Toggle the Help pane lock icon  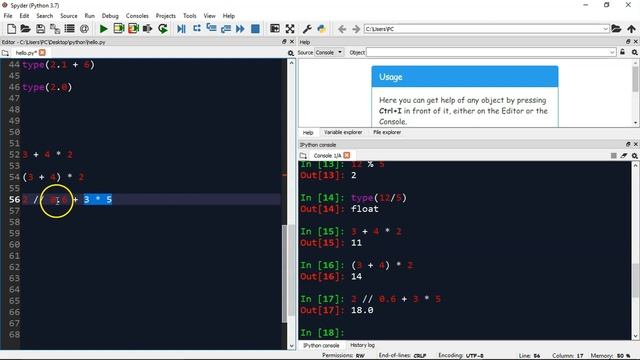click(x=622, y=52)
